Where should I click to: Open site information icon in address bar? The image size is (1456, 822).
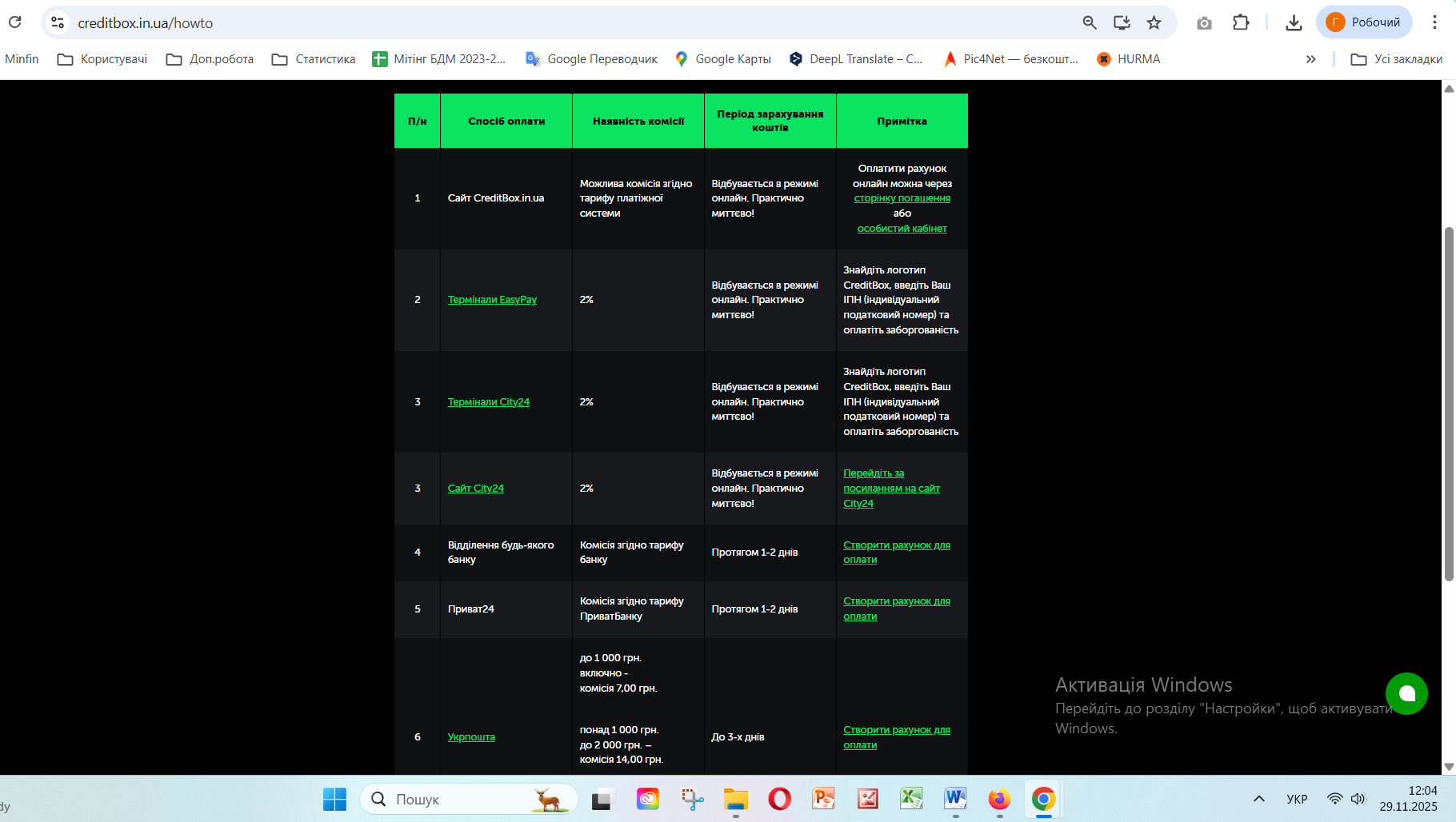pyautogui.click(x=58, y=22)
